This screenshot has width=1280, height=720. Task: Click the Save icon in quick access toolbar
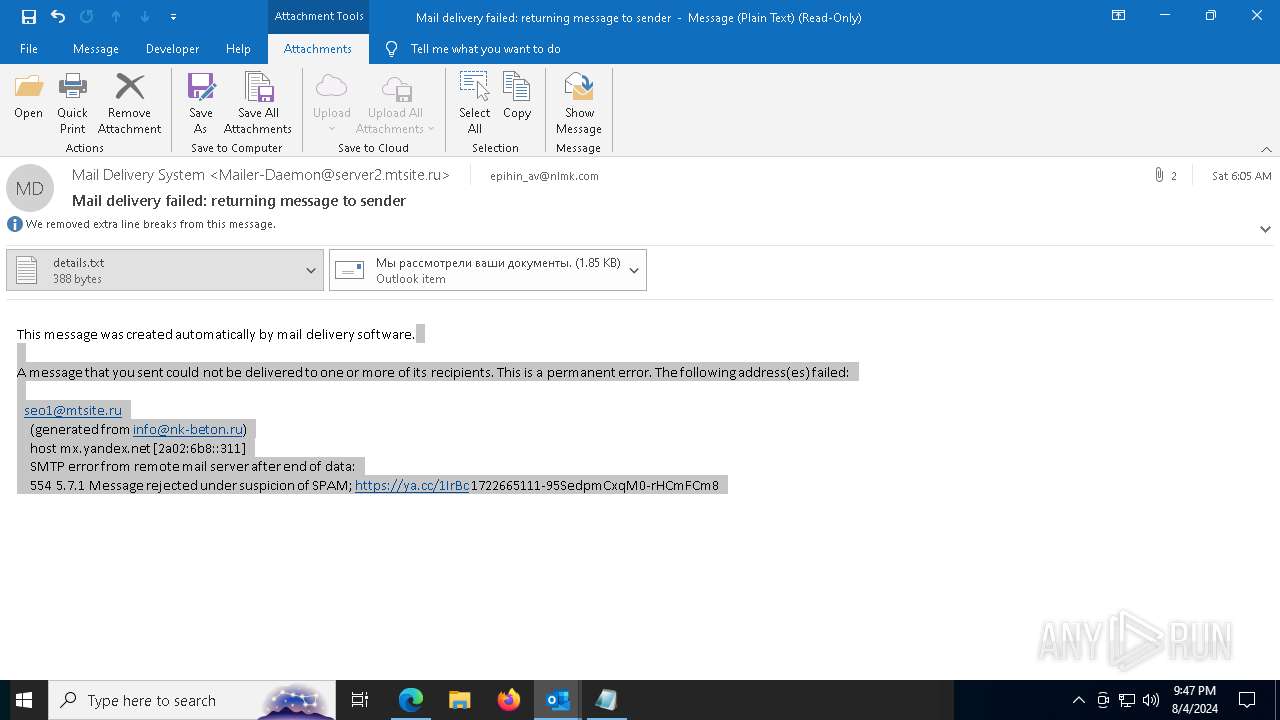[29, 17]
